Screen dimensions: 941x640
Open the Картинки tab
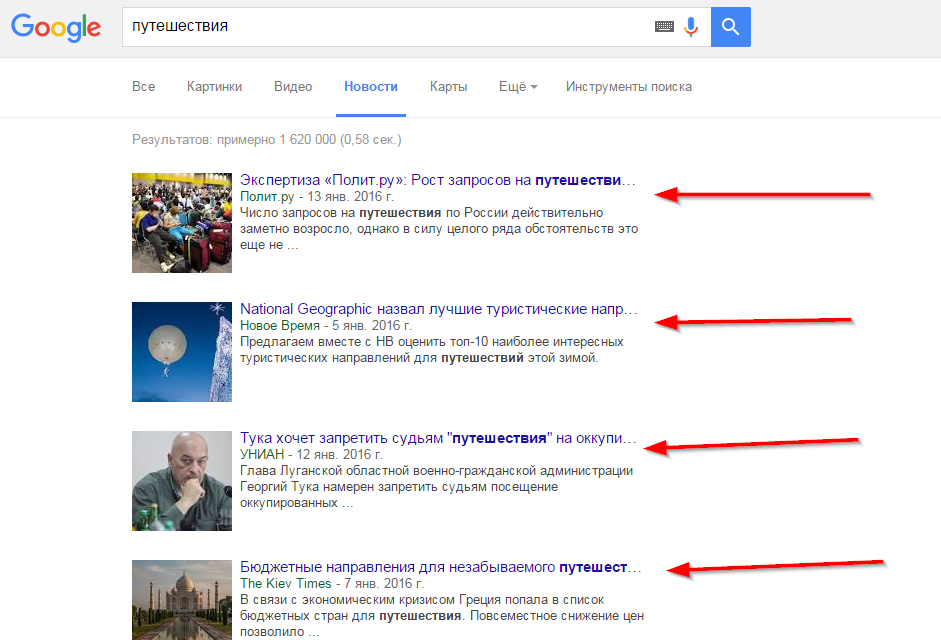214,86
